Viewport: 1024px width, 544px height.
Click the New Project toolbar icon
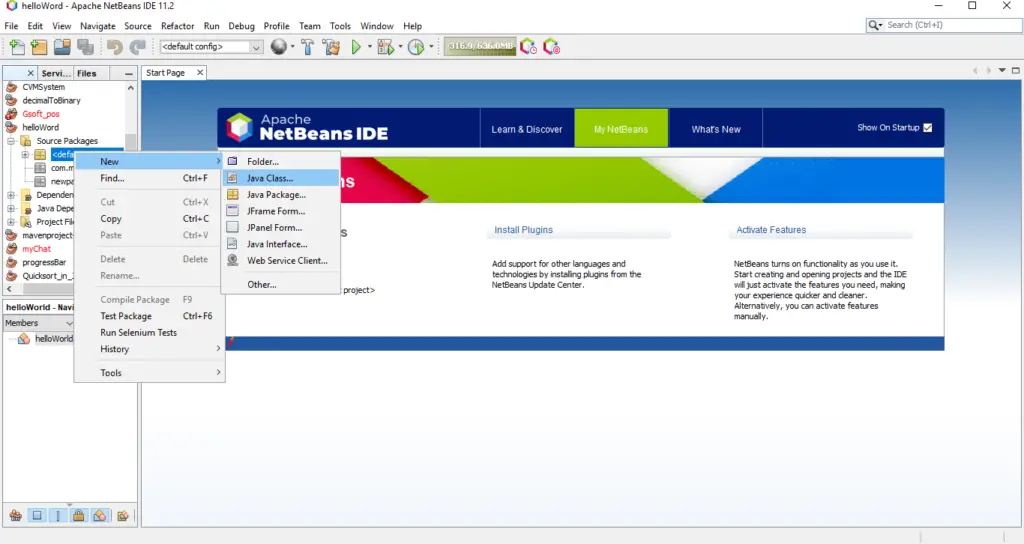39,47
